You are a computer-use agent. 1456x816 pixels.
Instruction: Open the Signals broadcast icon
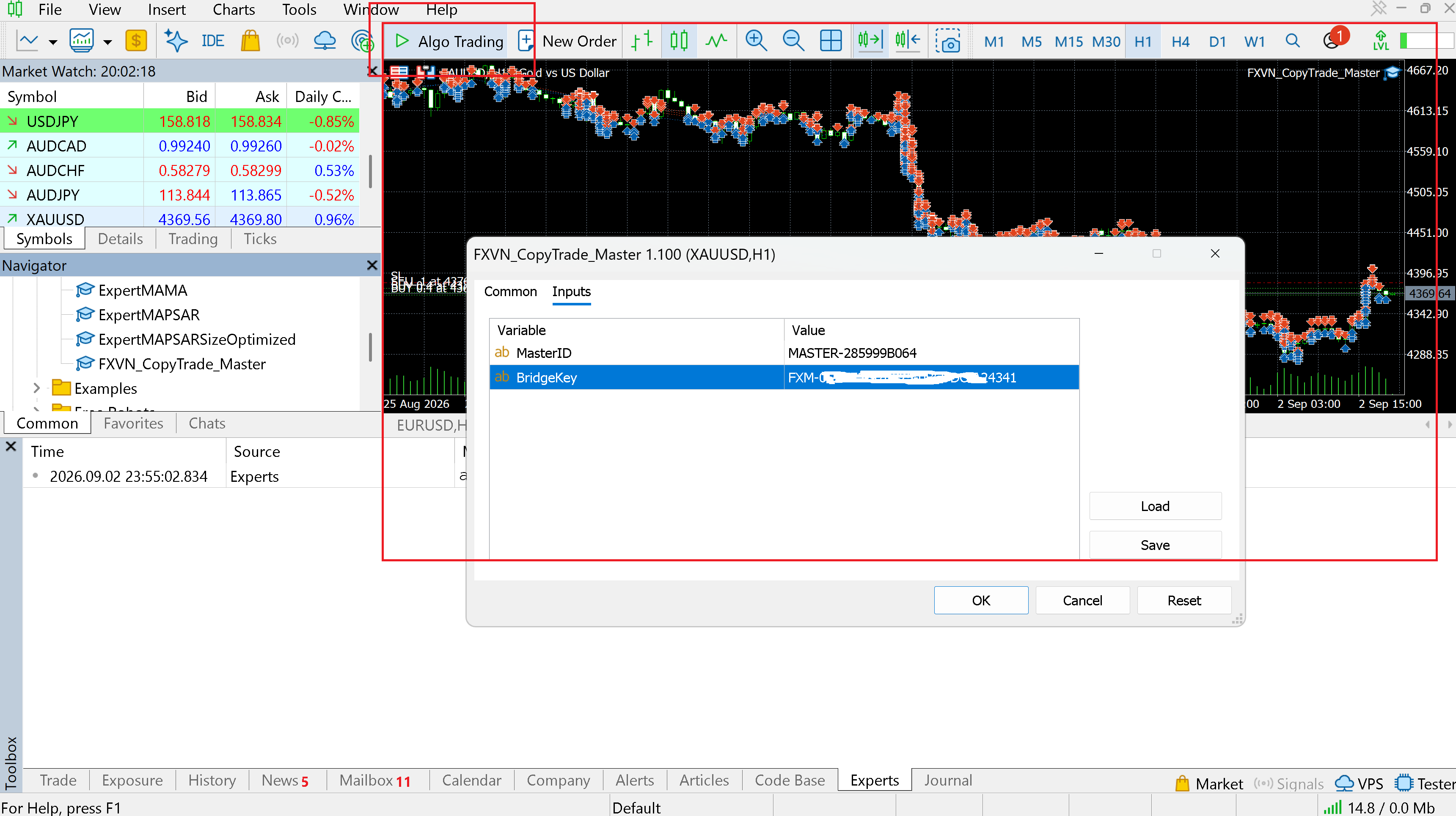tap(287, 41)
